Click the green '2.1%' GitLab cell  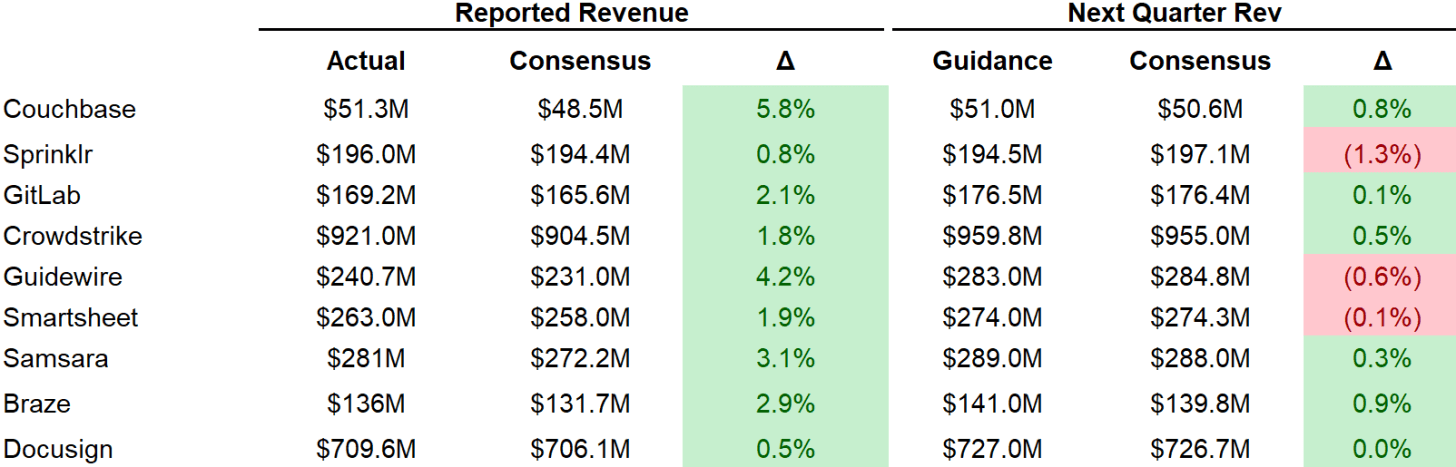coord(785,195)
